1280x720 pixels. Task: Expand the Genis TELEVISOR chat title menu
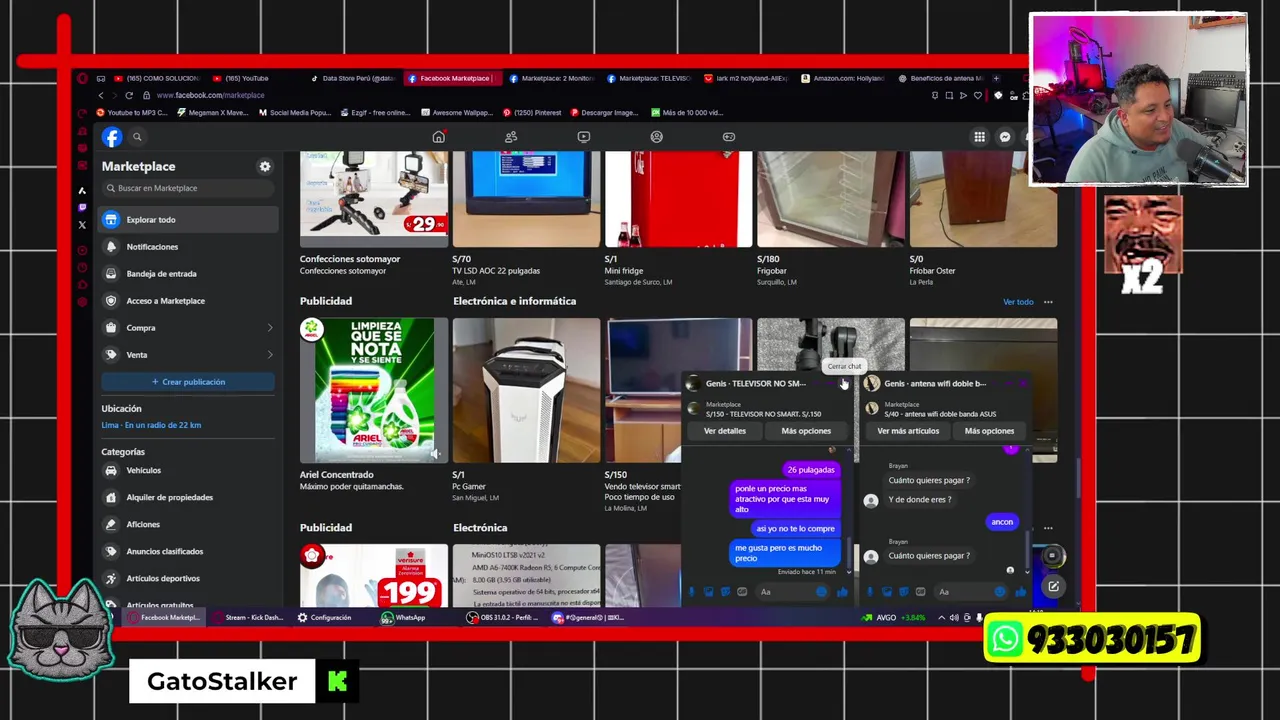point(755,383)
